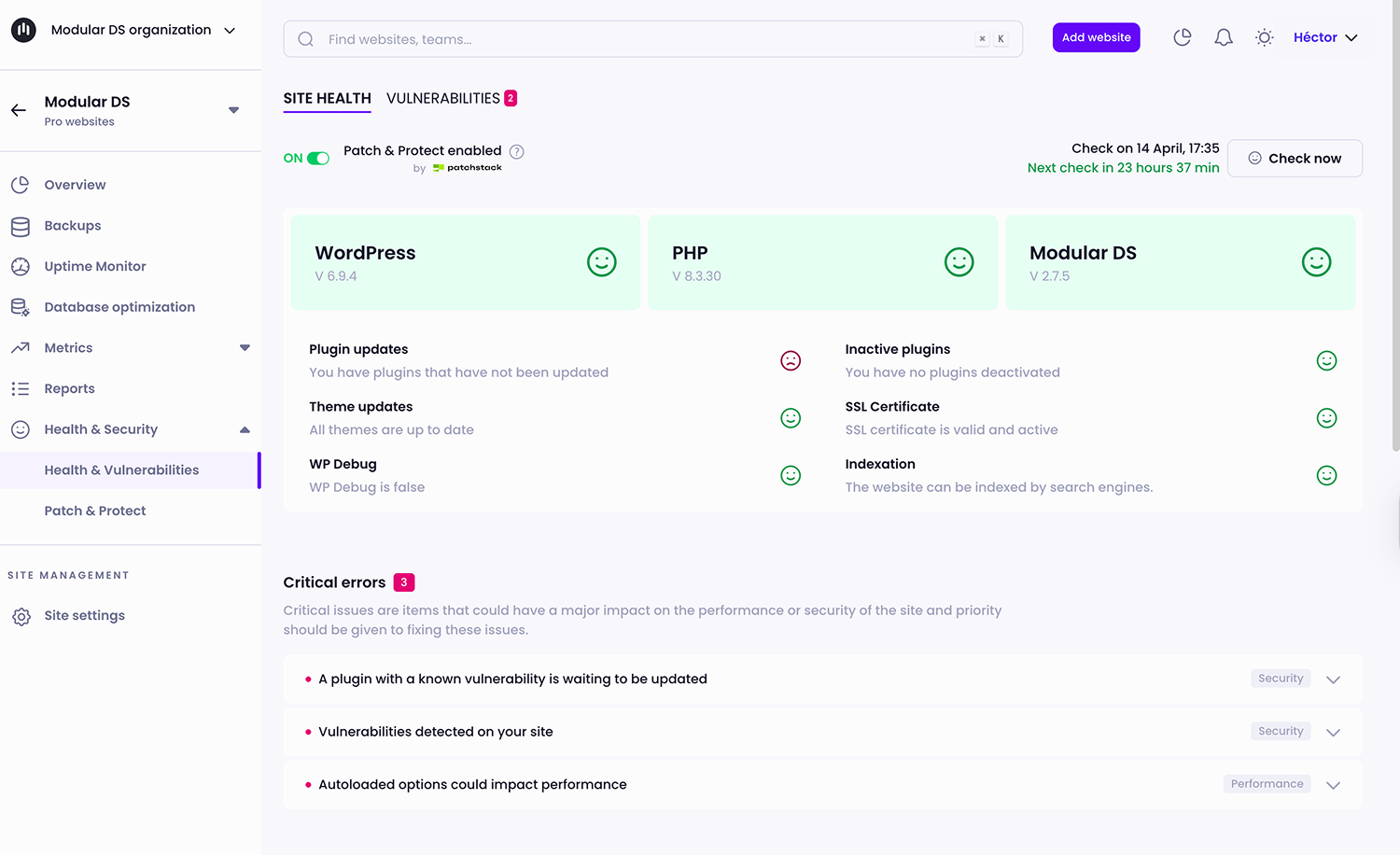Switch to the VULNERABILITIES tab
The width and height of the screenshot is (1400, 855).
443,98
